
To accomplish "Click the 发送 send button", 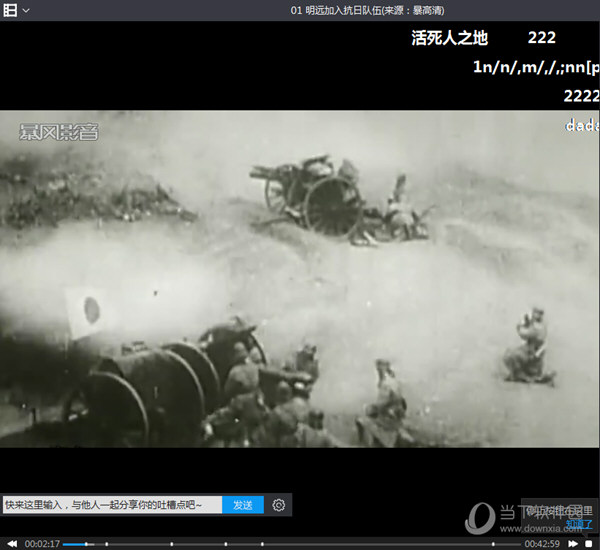I will [242, 505].
